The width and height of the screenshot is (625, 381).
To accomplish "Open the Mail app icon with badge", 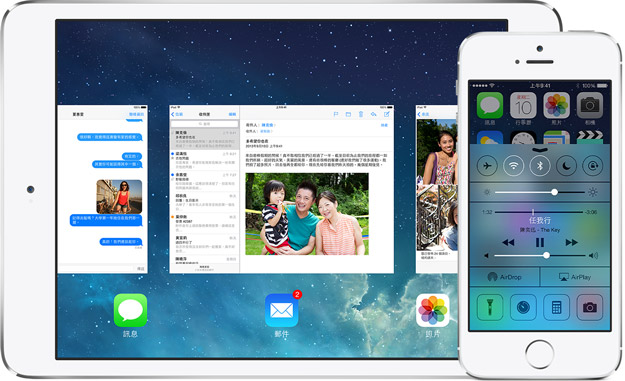I will click(x=282, y=310).
